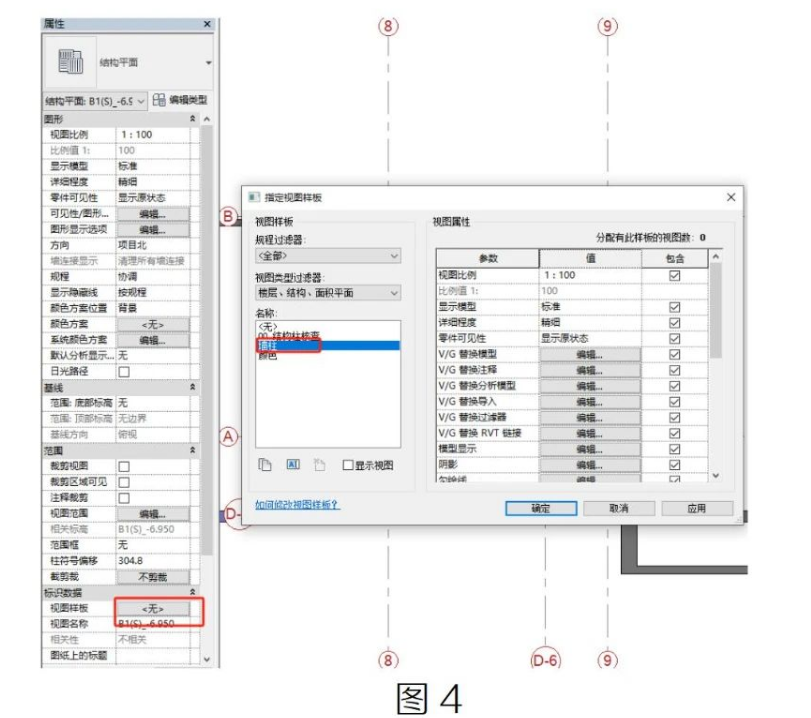Uncheck 包含 for 详细程度 row
Viewport: 811px width, 718px height.
click(x=674, y=323)
